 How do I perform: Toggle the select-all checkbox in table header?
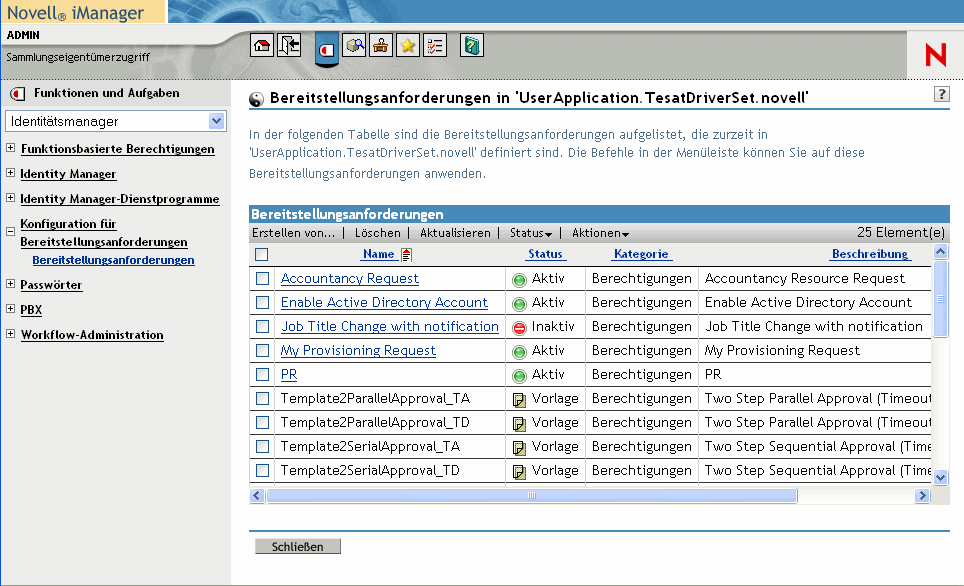pos(262,254)
